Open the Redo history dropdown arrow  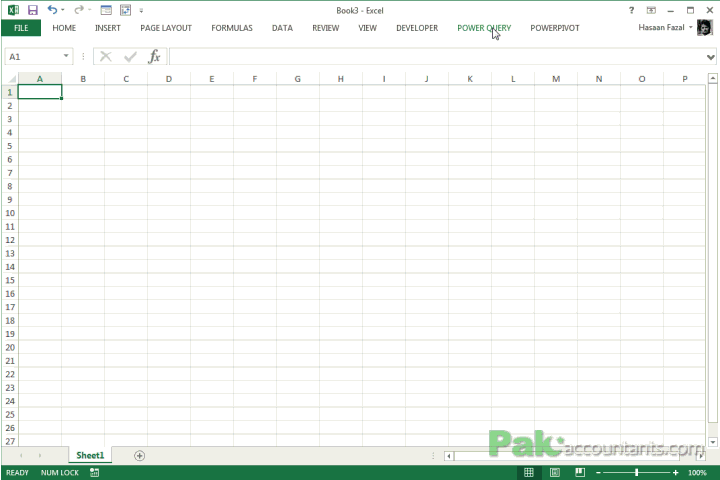coord(90,10)
